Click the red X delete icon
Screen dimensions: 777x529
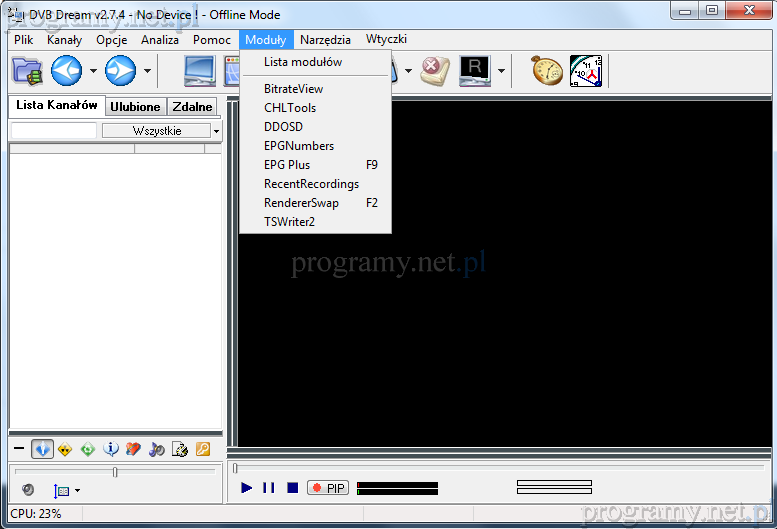point(435,71)
